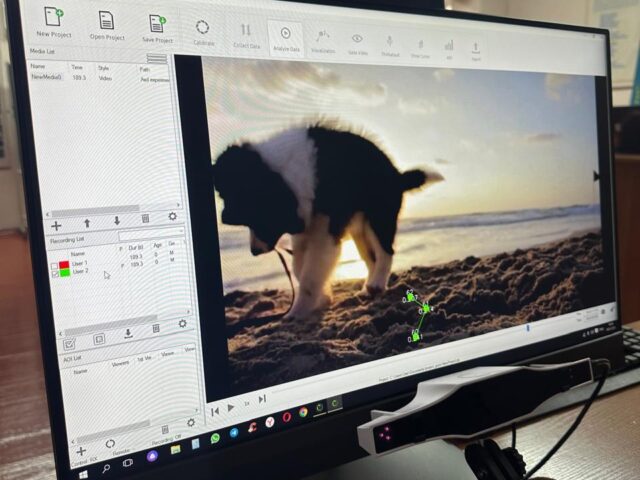The height and width of the screenshot is (480, 640).
Task: Click the New Project icon
Action: point(53,17)
